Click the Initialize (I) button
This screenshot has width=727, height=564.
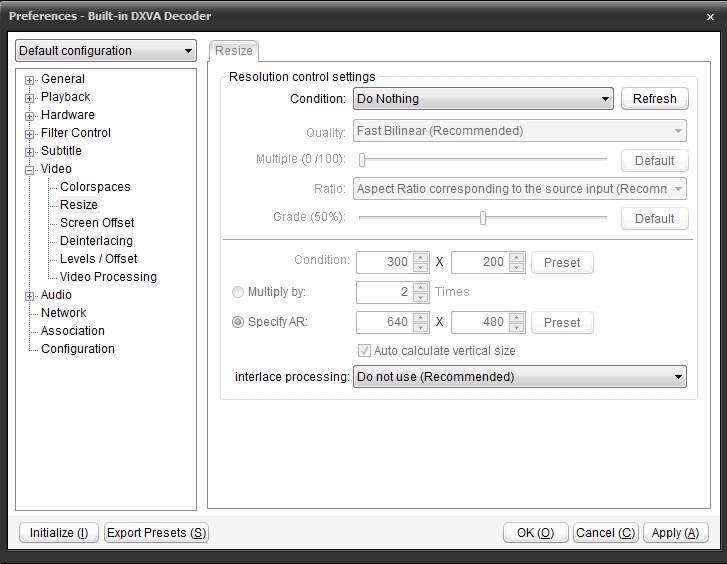59,532
